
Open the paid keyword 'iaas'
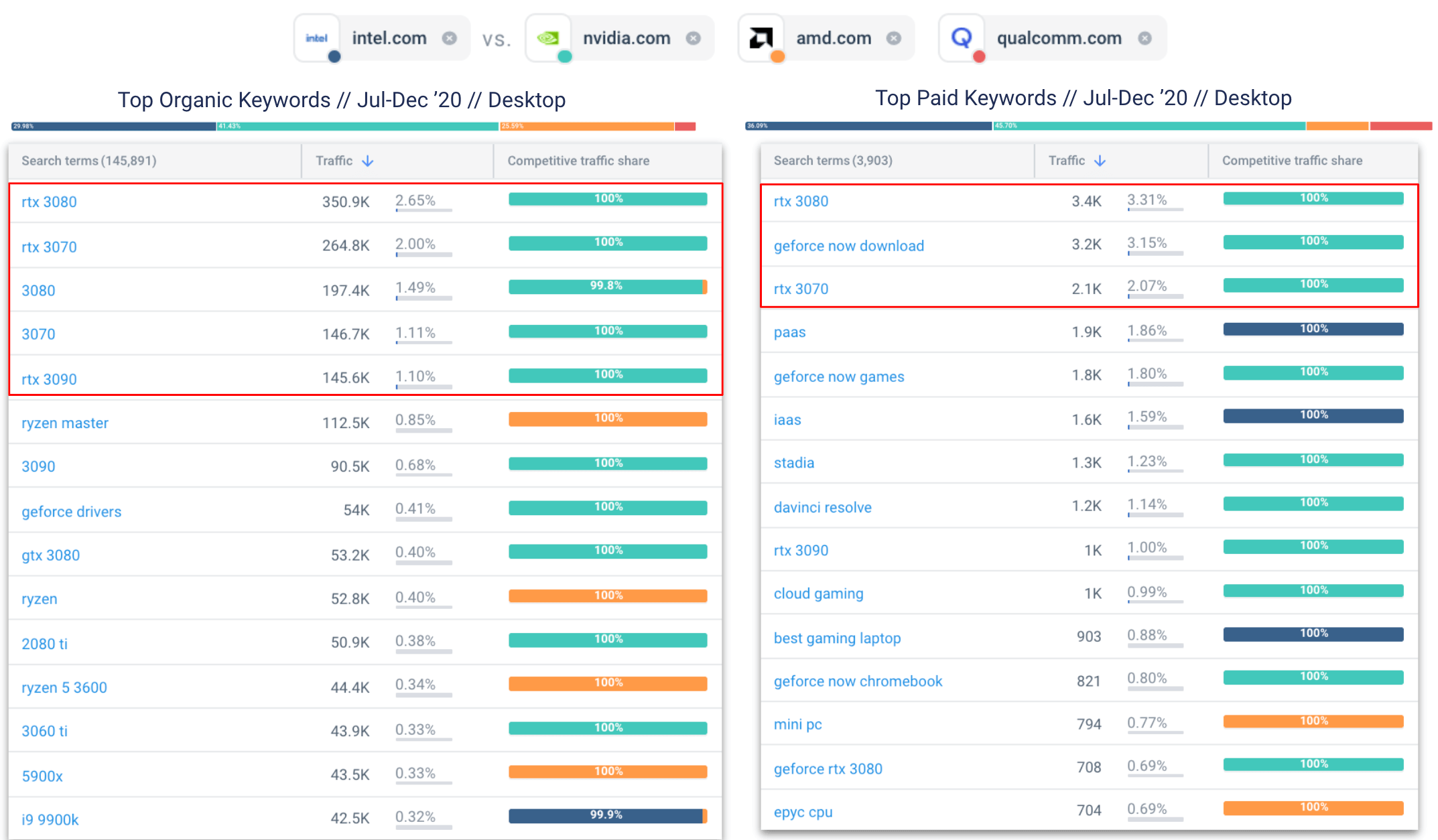coord(787,420)
